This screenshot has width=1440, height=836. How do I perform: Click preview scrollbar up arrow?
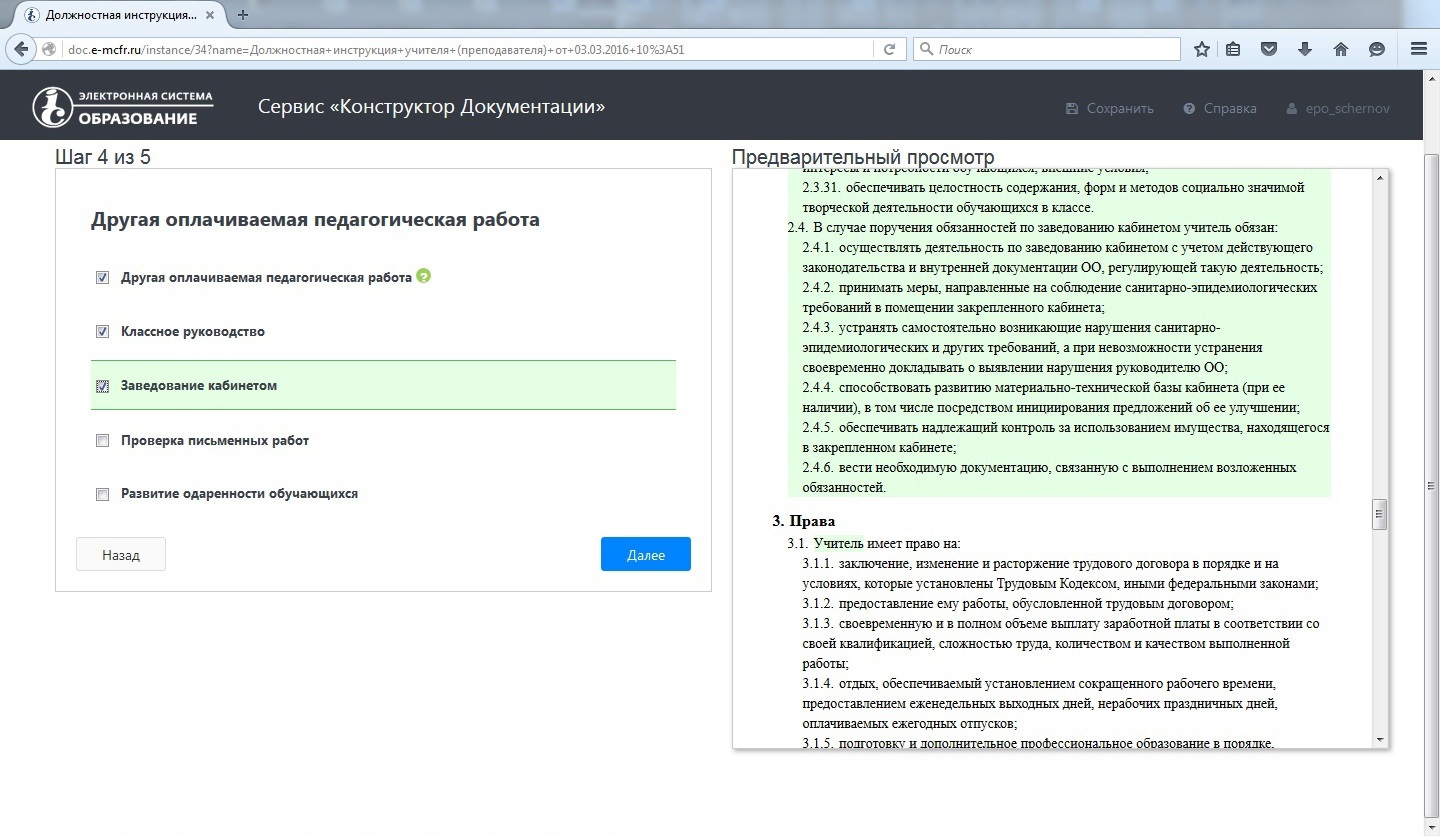pyautogui.click(x=1381, y=178)
